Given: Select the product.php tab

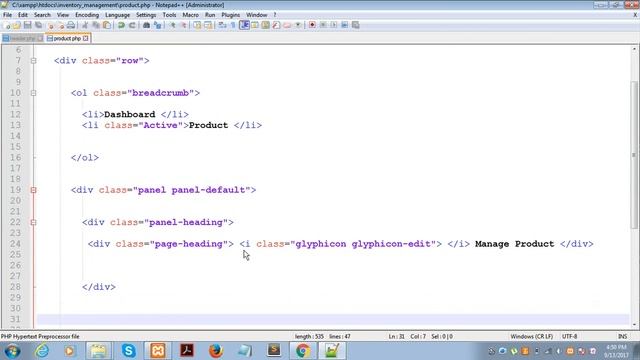Looking at the screenshot, I should pyautogui.click(x=67, y=38).
